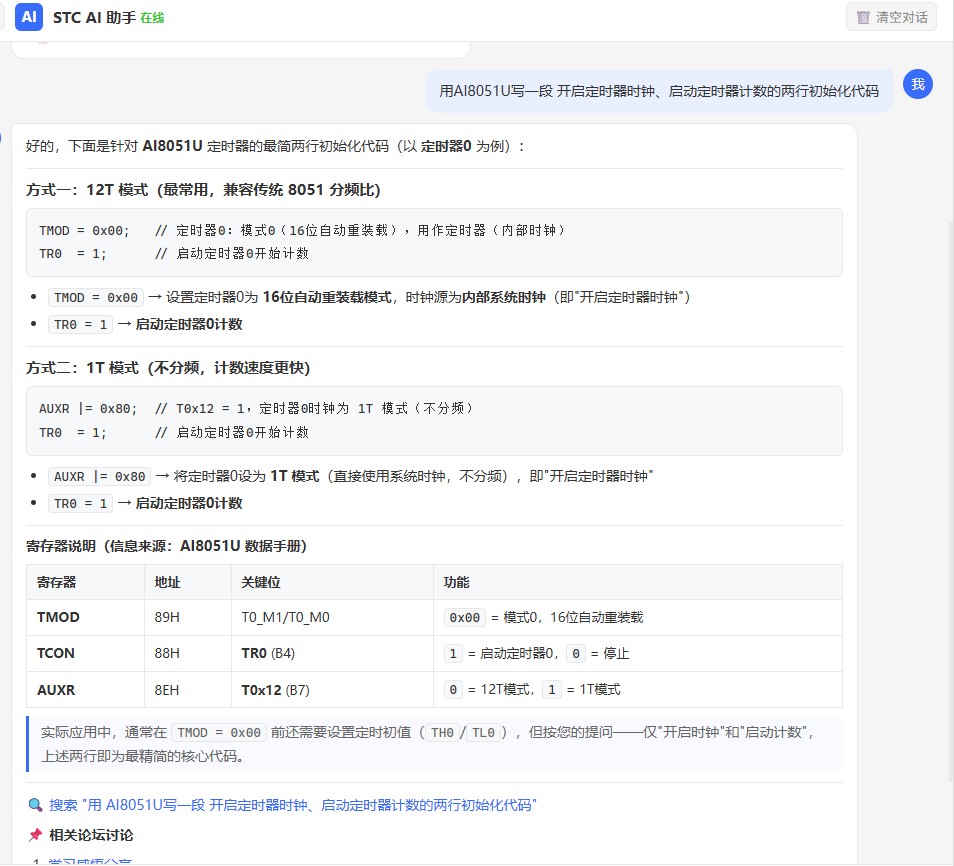This screenshot has width=954, height=866.
Task: Click the 清空对话 clear chat button
Action: point(891,17)
